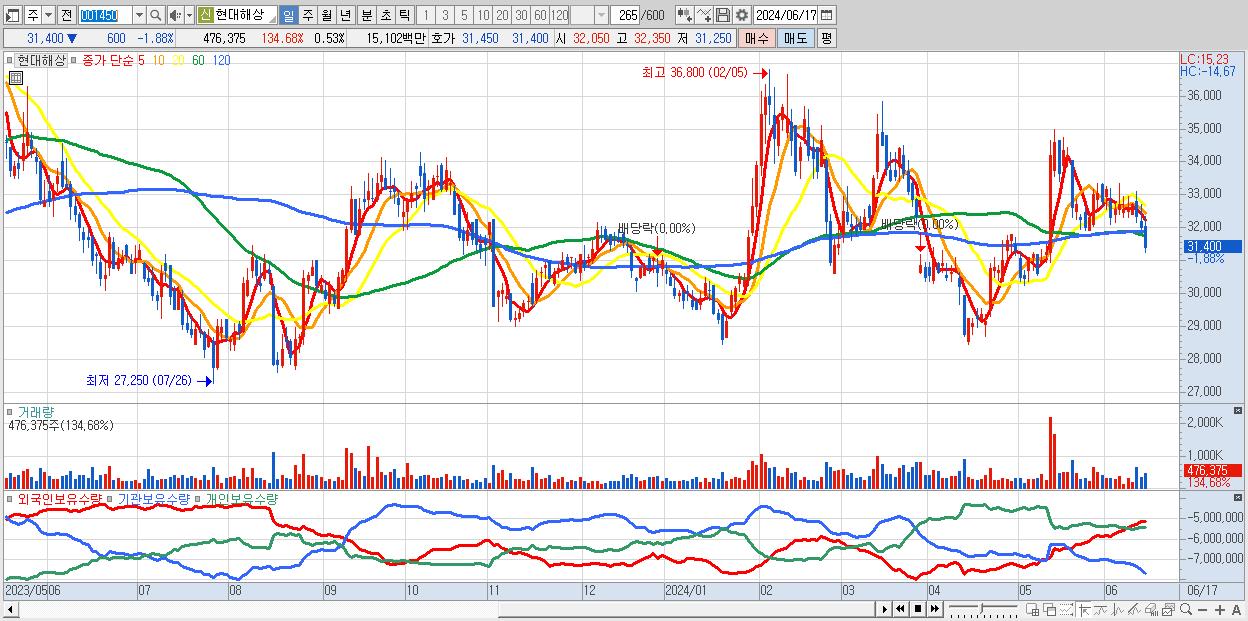Click the 31,400 current price label on the price axis

click(1210, 246)
